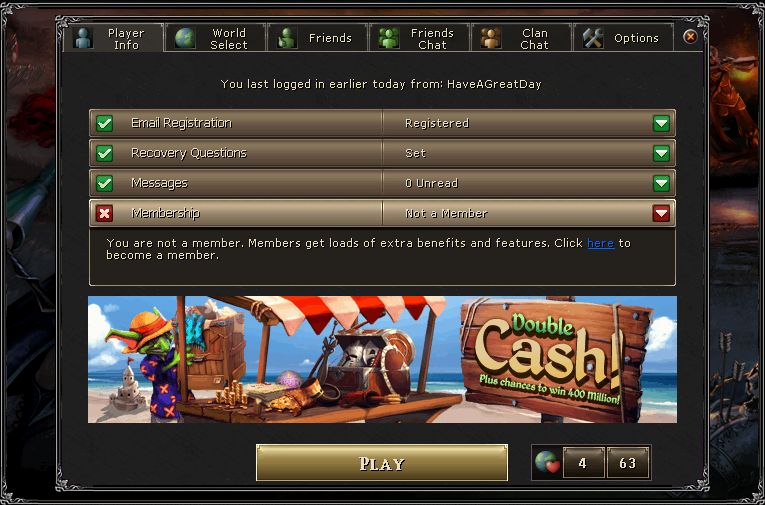Select world number 63 box
The image size is (765, 505).
pos(627,463)
